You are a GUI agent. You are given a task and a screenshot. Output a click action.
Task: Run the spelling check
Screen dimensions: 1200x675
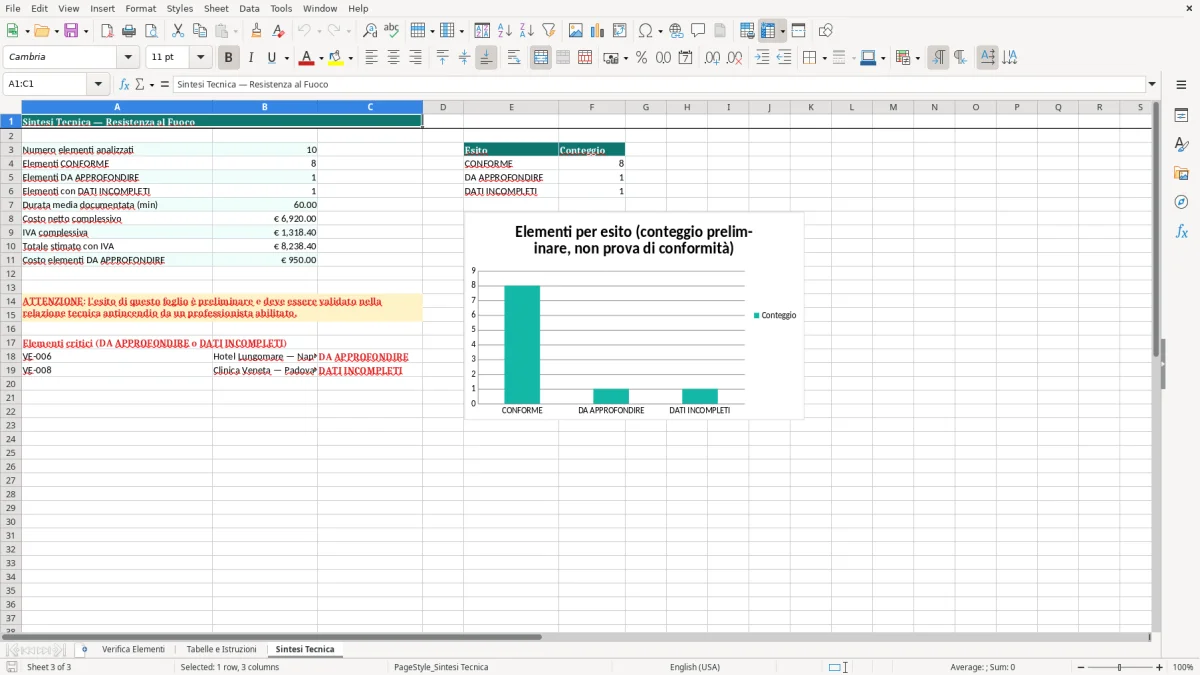(x=391, y=31)
